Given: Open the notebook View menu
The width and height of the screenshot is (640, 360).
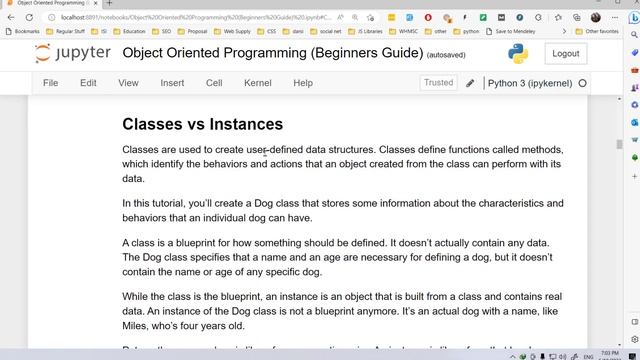Looking at the screenshot, I should [x=128, y=83].
